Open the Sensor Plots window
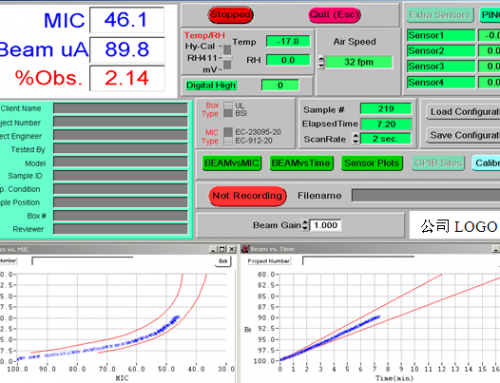This screenshot has width=500, height=383. pos(372,163)
